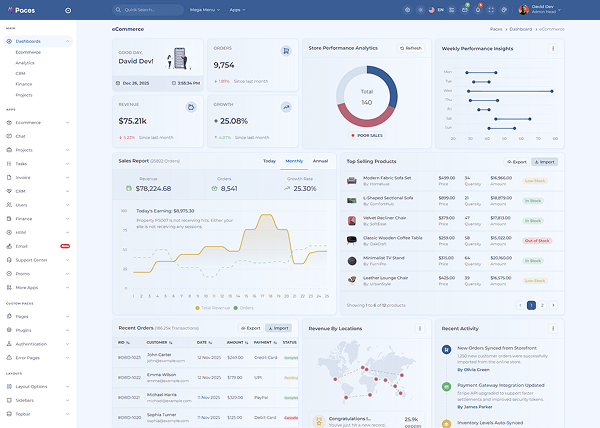Expand the Apps dropdown in top bar
Screen dimensions: 600x428
click(x=237, y=10)
